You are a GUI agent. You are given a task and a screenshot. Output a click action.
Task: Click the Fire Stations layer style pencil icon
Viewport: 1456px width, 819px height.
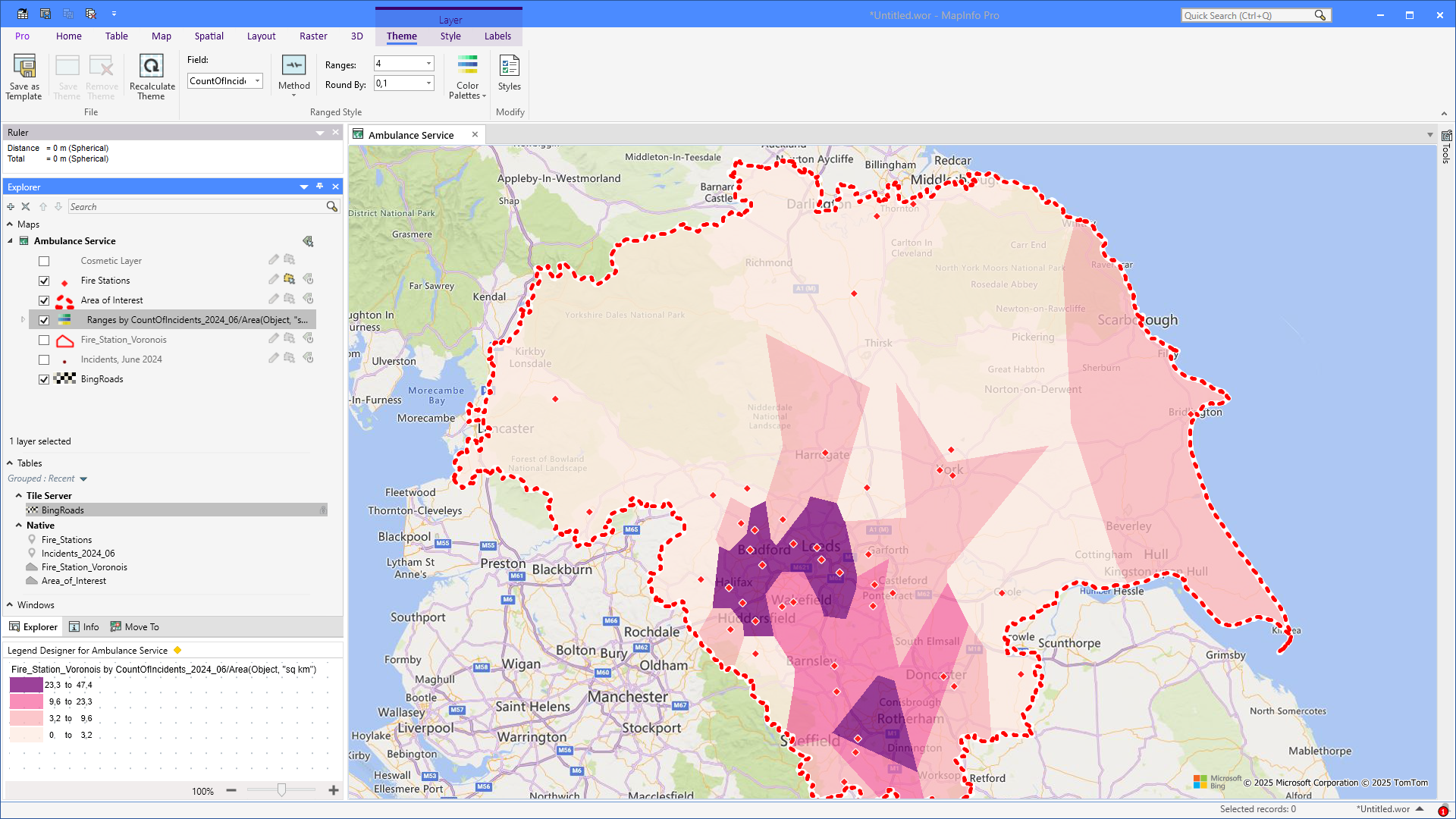(273, 280)
